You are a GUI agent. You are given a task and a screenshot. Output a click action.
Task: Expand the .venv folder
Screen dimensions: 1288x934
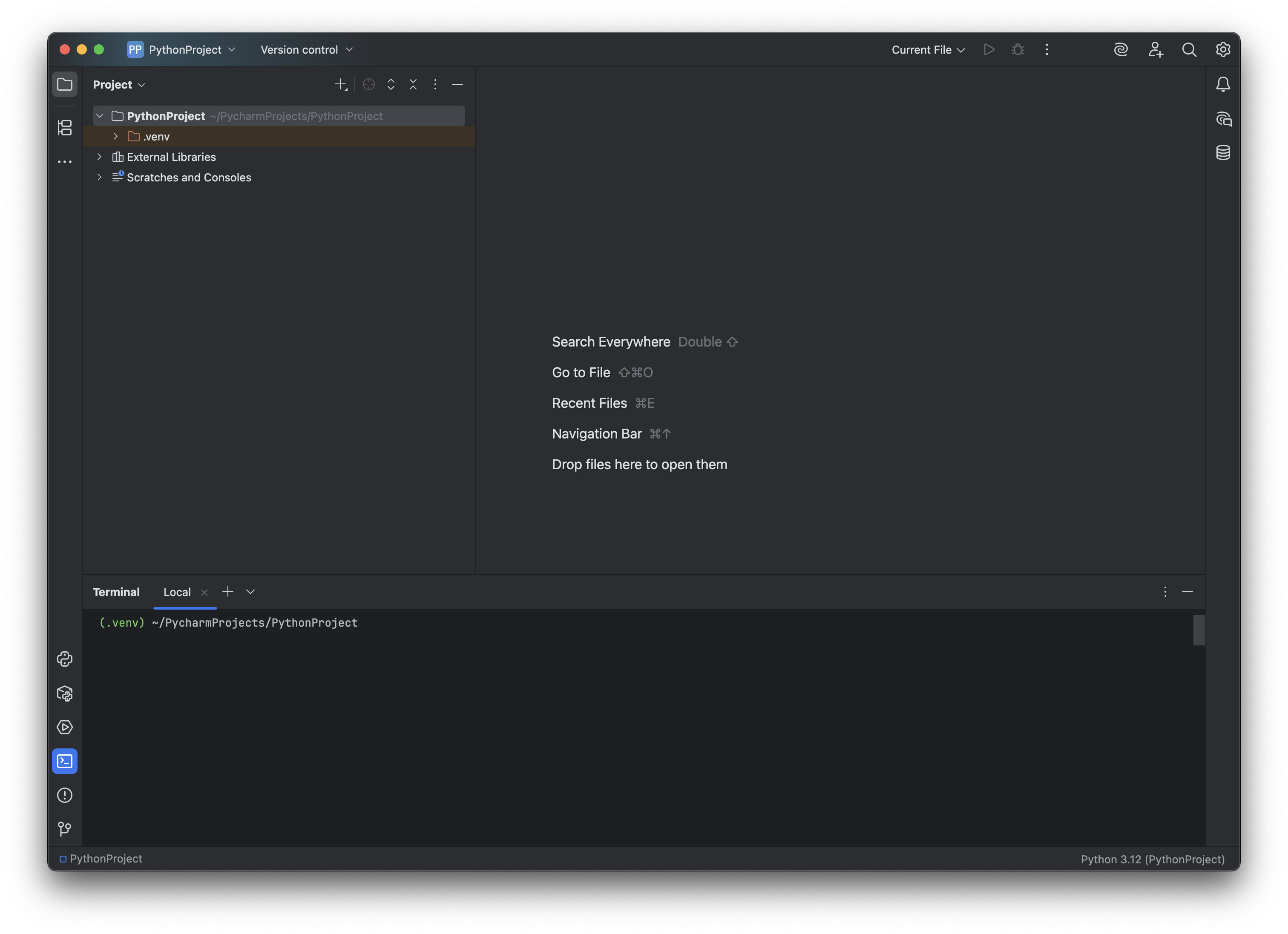tap(116, 136)
